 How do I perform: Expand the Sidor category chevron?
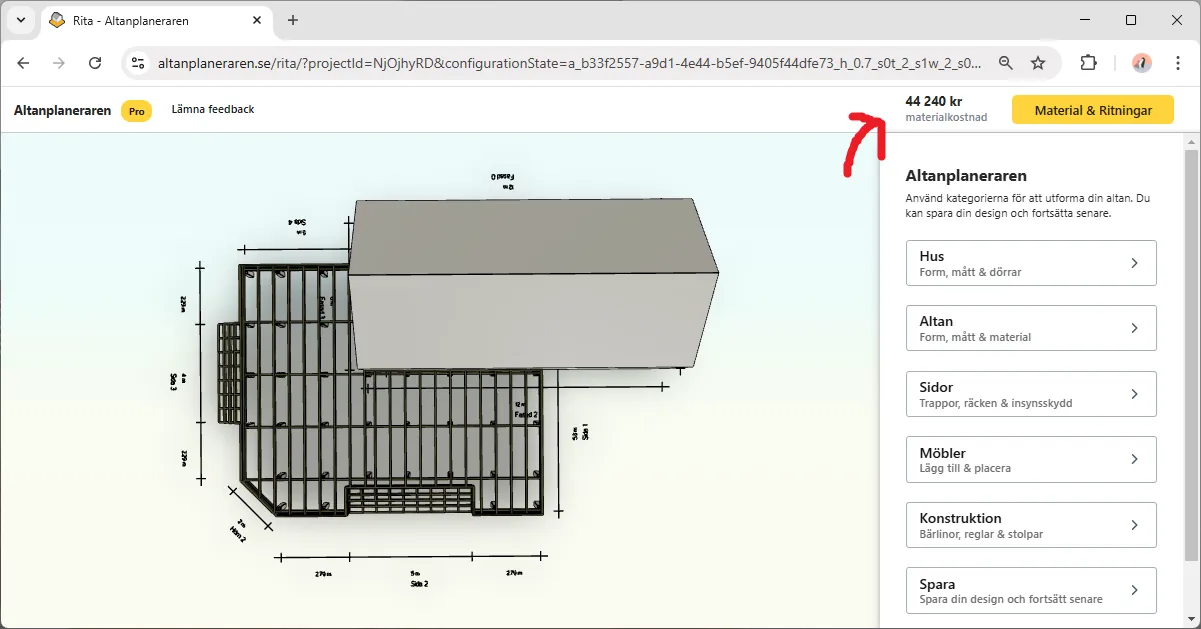(x=1134, y=394)
